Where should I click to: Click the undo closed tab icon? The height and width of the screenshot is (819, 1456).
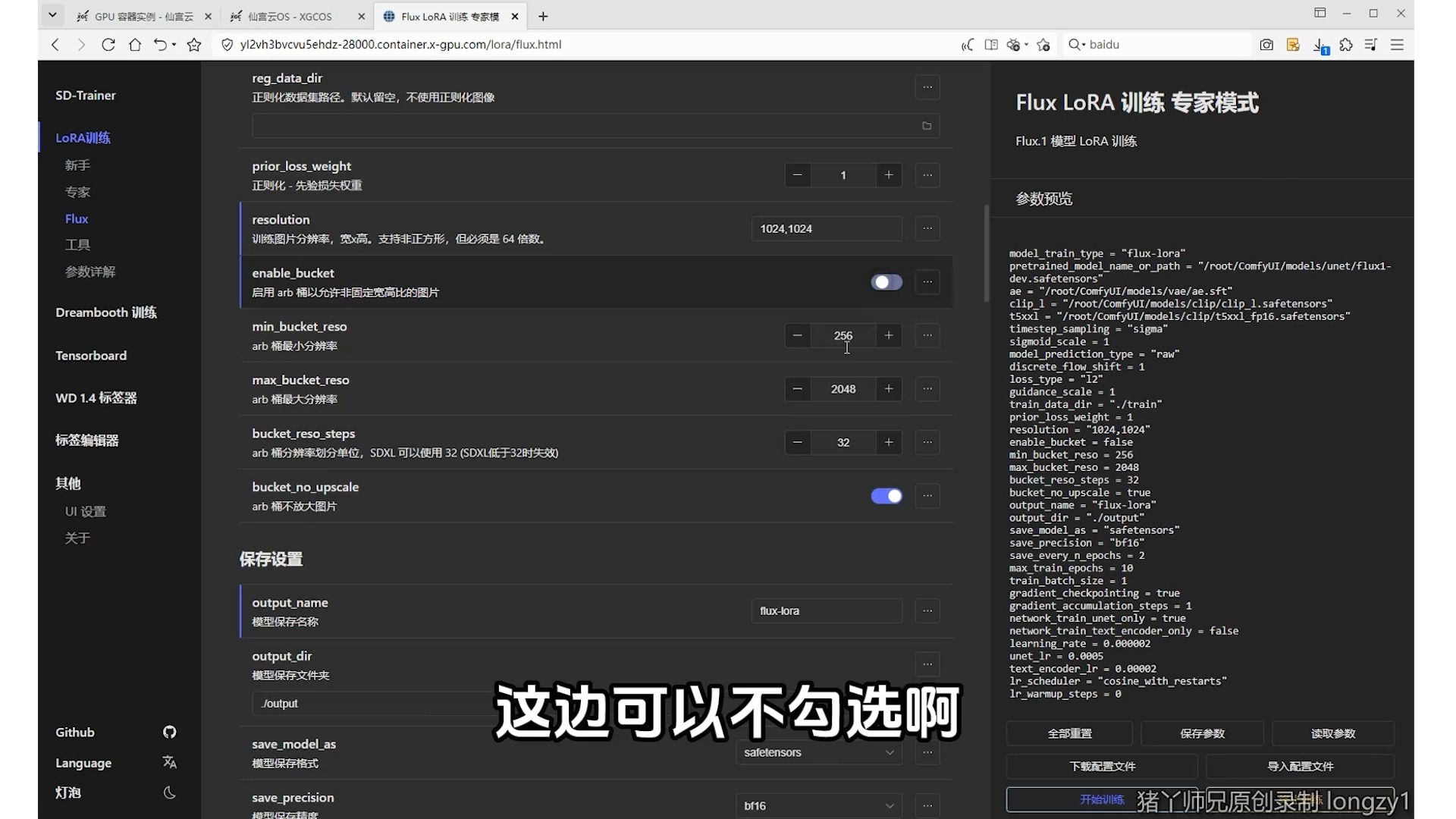(160, 45)
